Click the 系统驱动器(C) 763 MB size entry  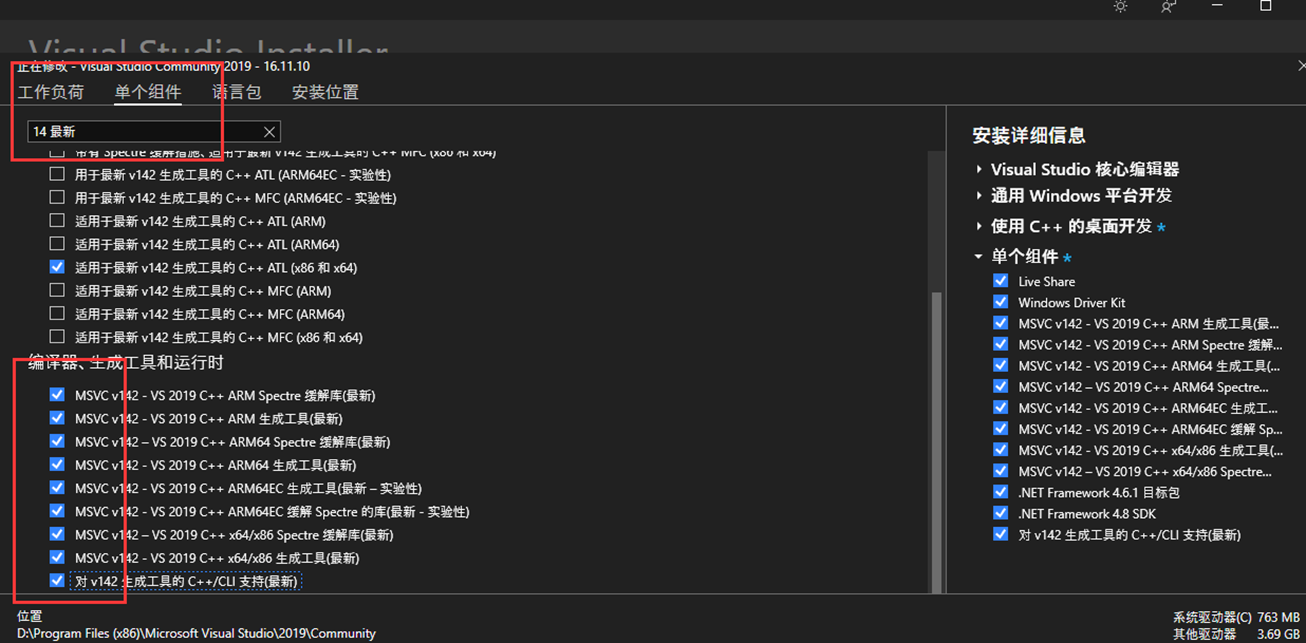1238,618
